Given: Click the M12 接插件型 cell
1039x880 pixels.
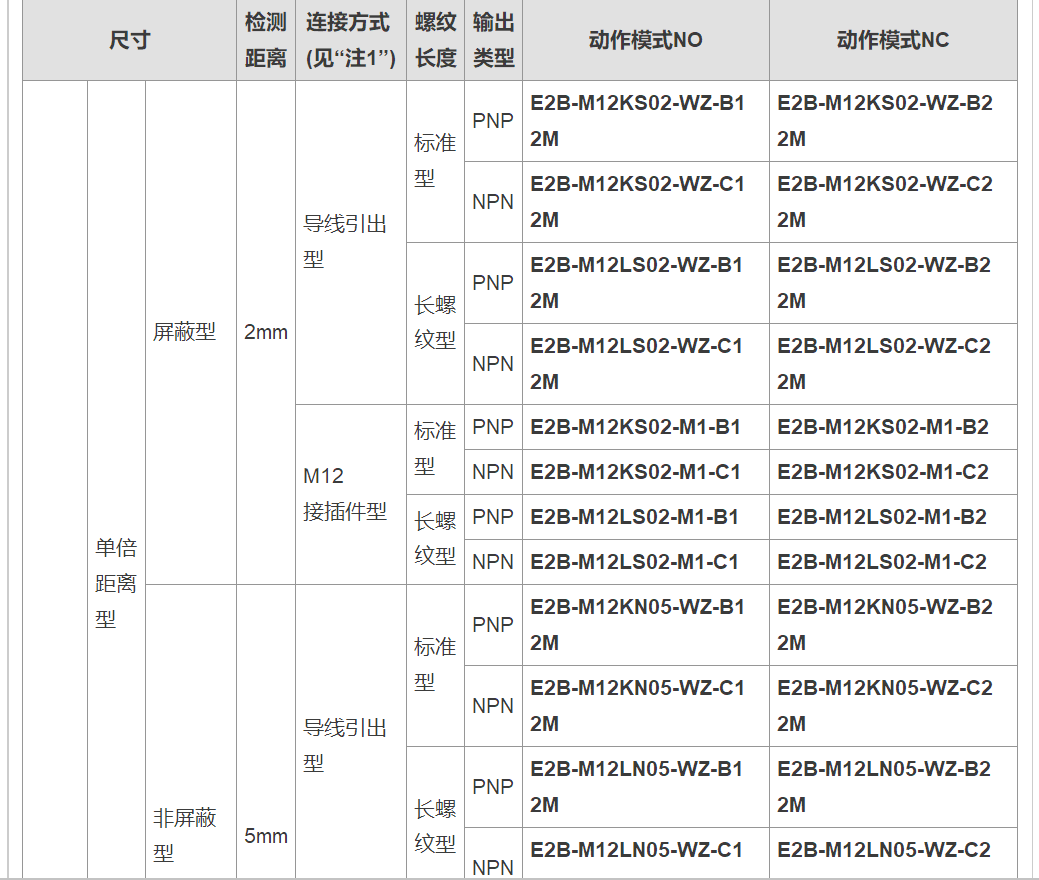Looking at the screenshot, I should click(x=351, y=494).
